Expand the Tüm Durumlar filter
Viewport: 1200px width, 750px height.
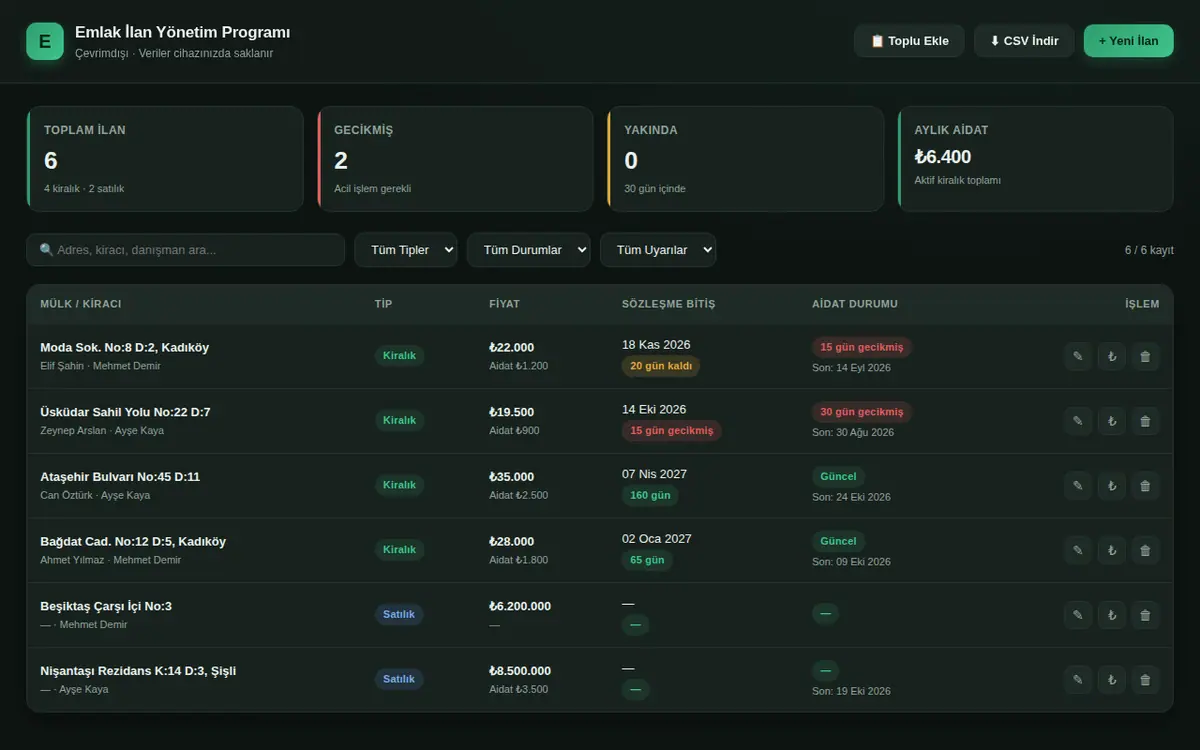(529, 250)
